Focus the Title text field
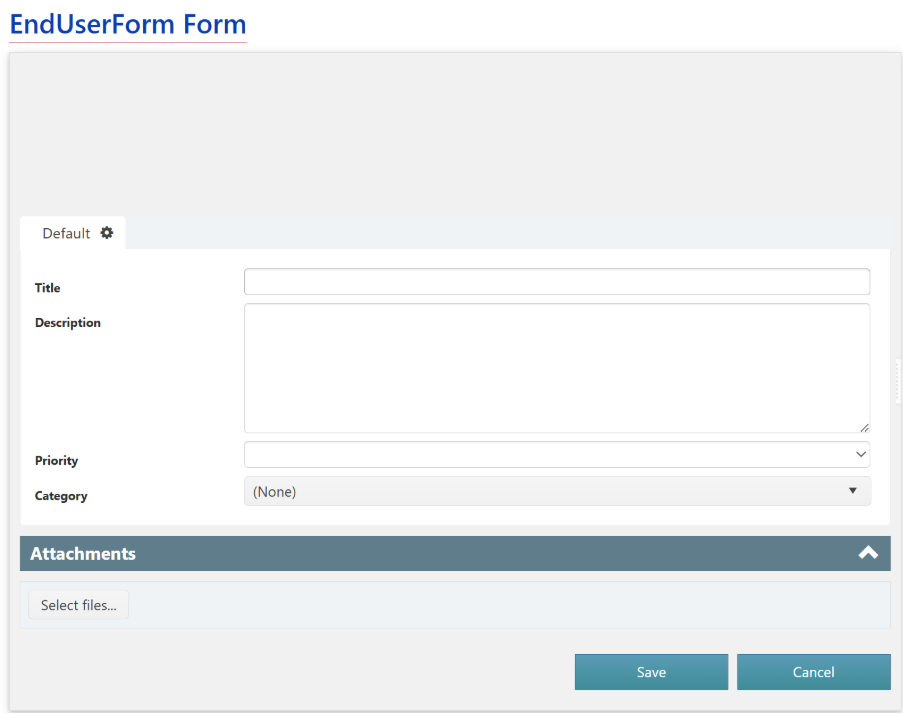Screen dimensions: 903x714 click(556, 282)
